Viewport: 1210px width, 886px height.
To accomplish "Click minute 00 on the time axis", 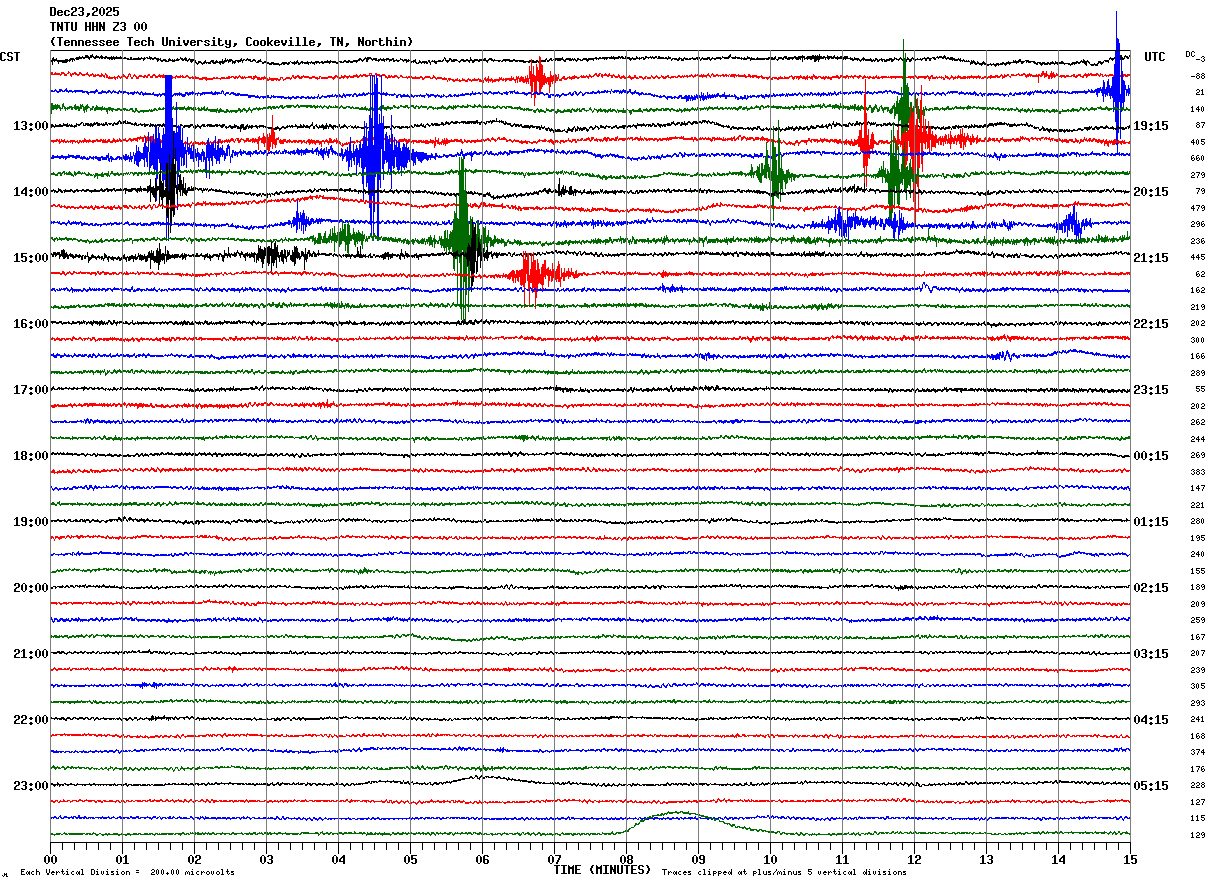I will pos(50,860).
